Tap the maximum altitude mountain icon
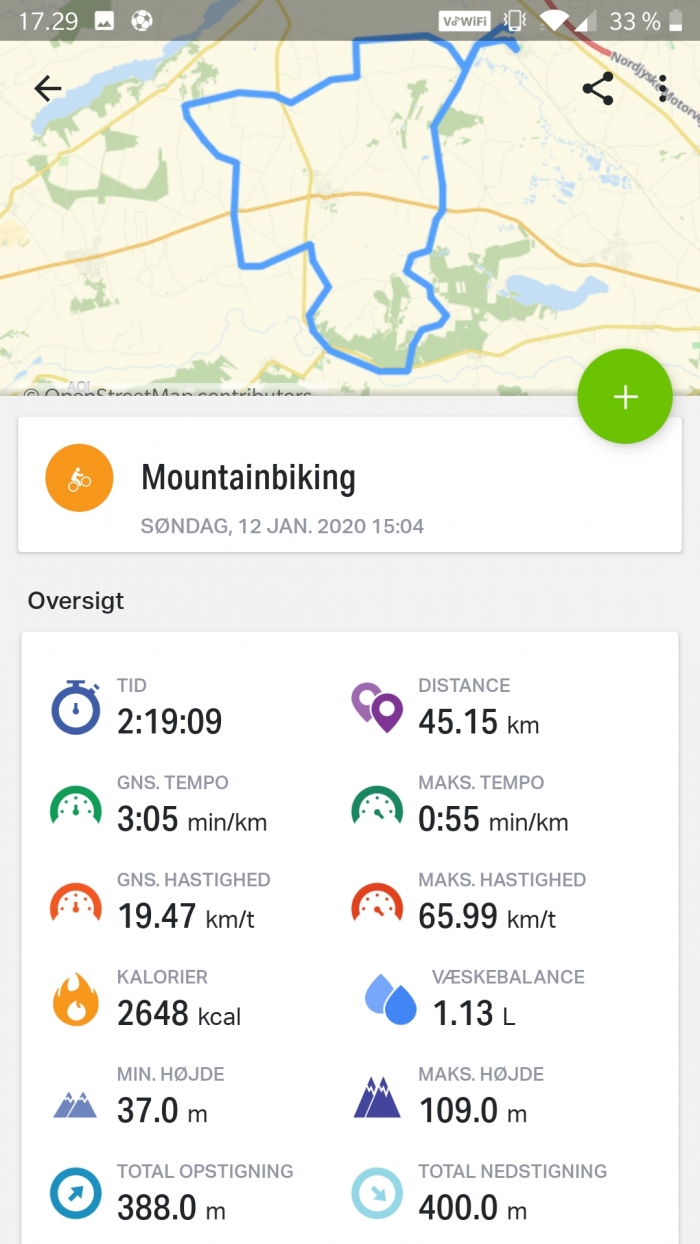The width and height of the screenshot is (700, 1244). [x=377, y=1098]
